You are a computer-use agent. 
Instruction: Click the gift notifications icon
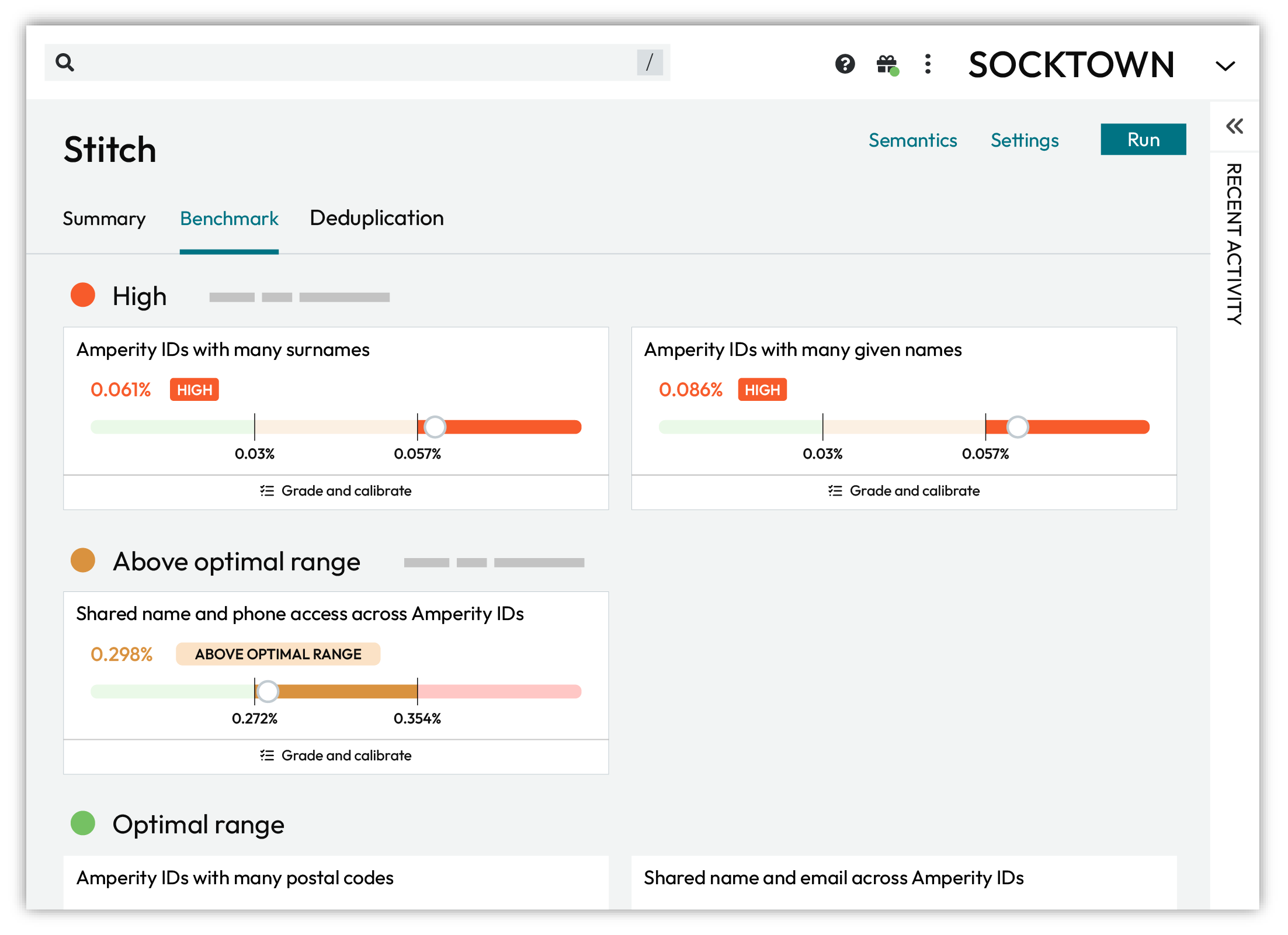[x=887, y=64]
